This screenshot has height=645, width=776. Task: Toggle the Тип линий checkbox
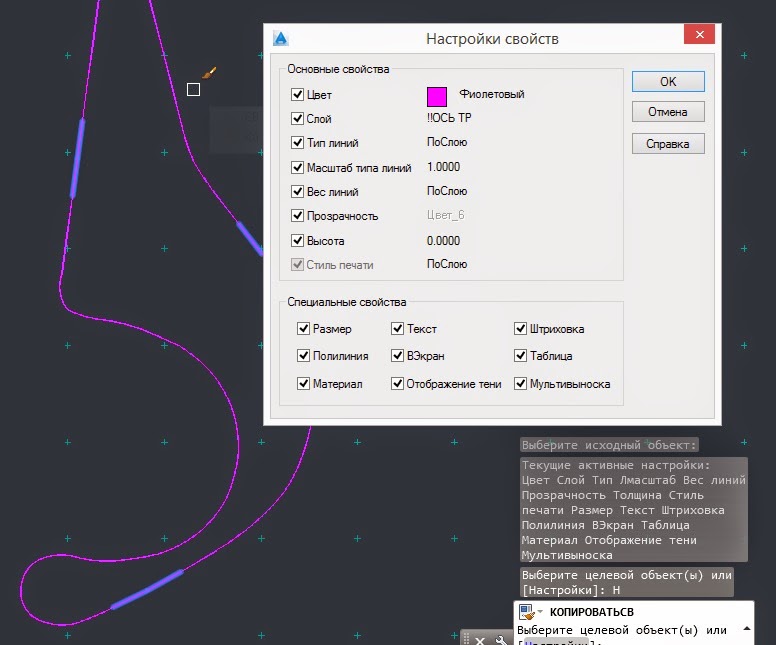tap(297, 143)
